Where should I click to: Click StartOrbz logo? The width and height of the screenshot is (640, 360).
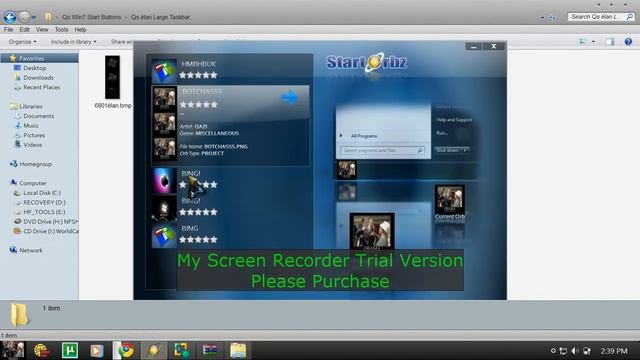(x=367, y=62)
